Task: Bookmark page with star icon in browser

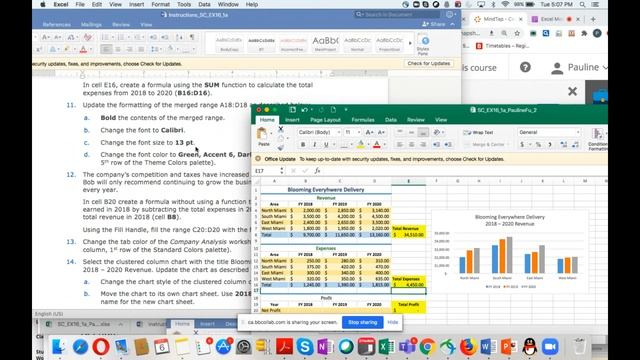Action: coord(517,33)
